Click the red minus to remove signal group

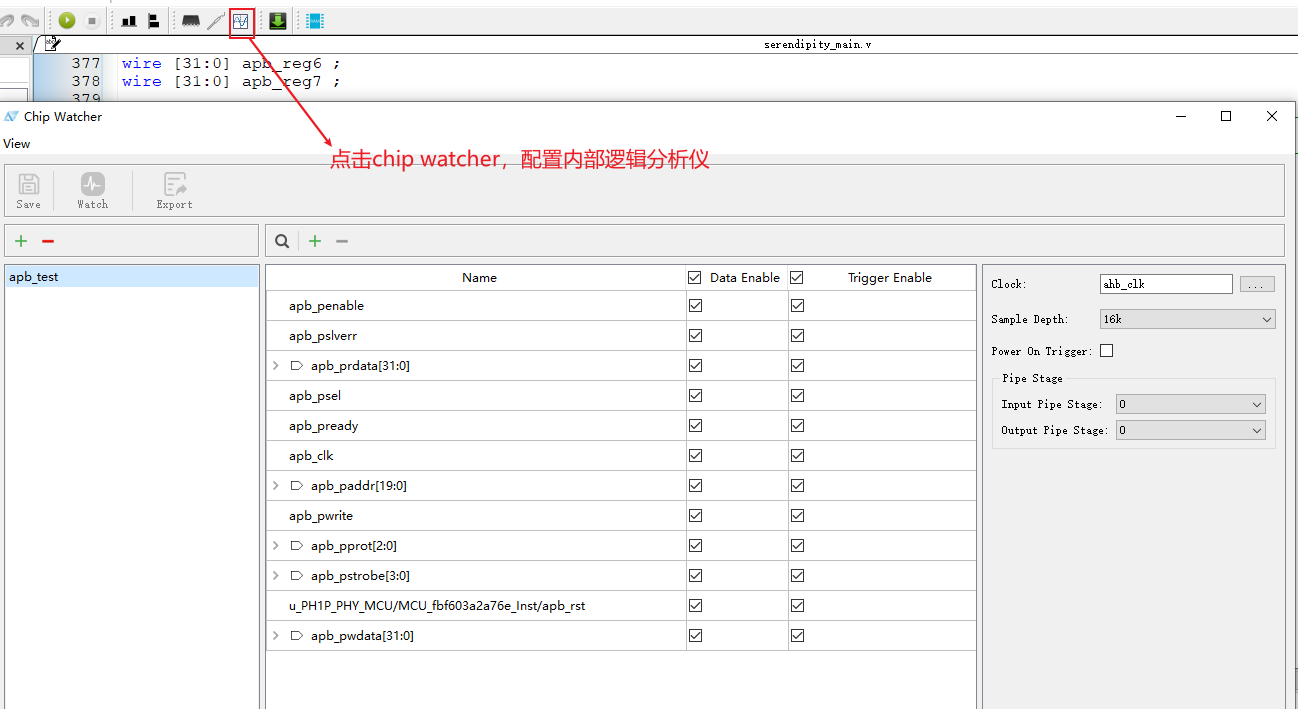pos(46,240)
